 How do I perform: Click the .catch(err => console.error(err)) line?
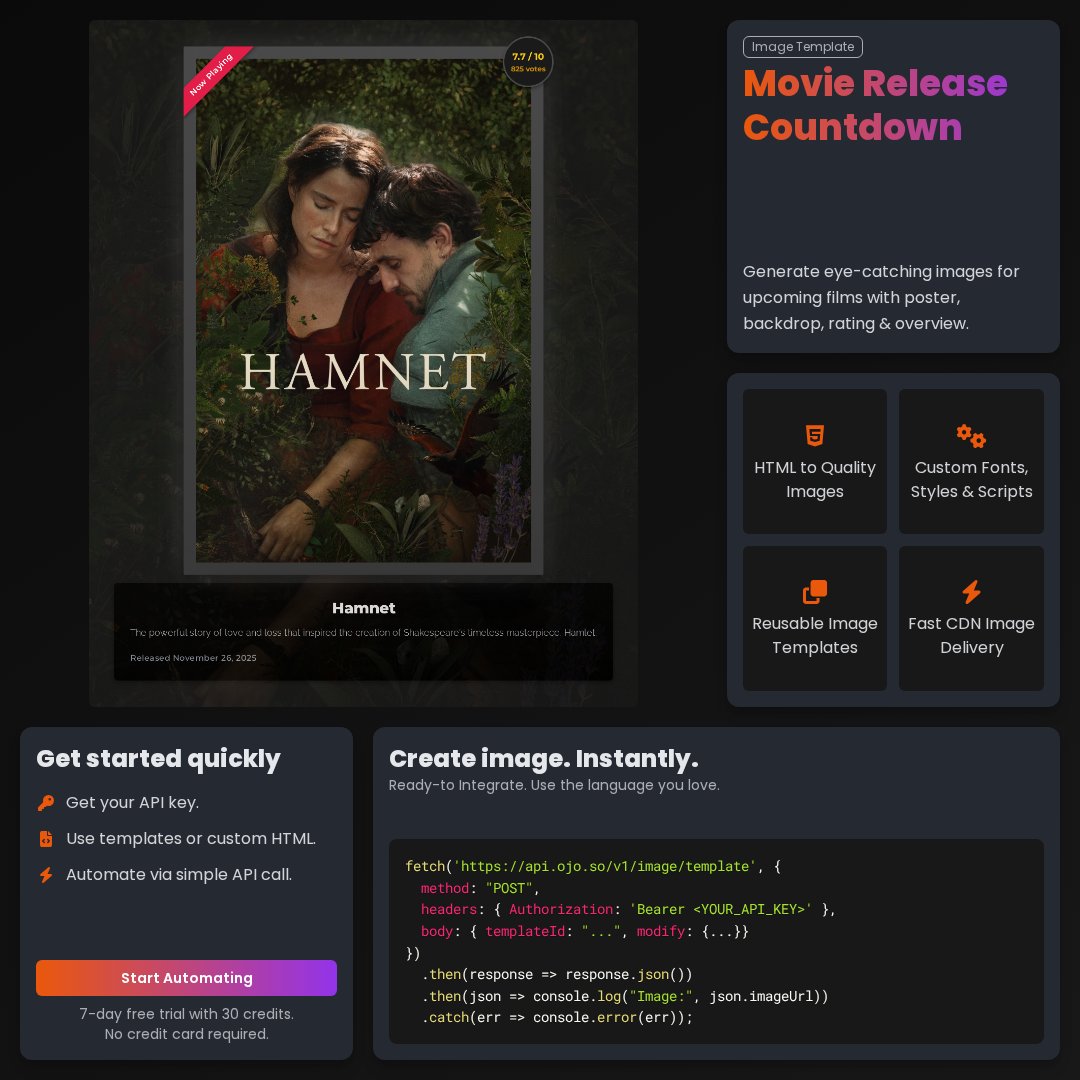click(557, 1017)
